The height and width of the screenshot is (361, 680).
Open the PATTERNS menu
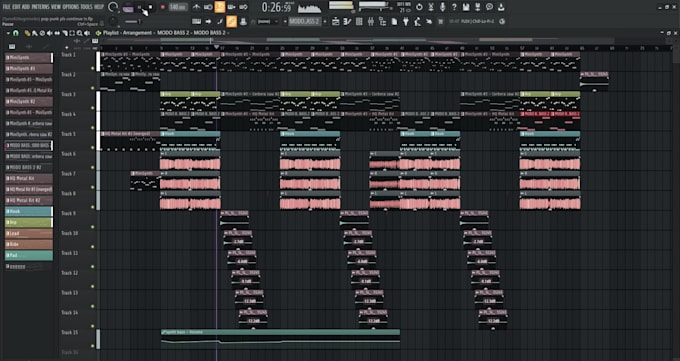coord(40,7)
